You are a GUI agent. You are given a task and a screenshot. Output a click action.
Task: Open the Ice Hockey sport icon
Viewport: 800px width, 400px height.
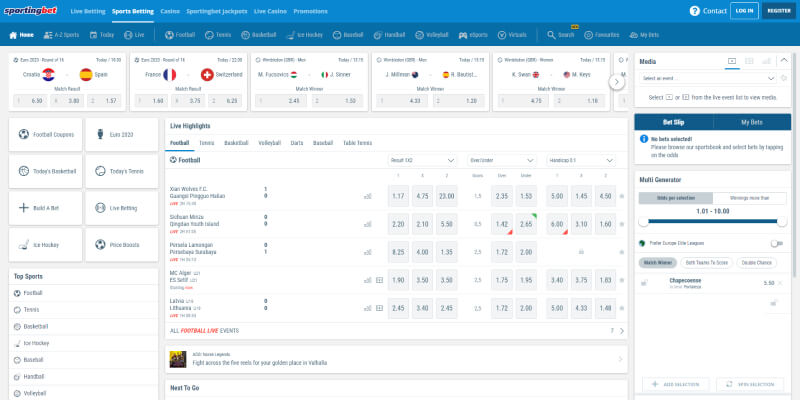pyautogui.click(x=291, y=35)
